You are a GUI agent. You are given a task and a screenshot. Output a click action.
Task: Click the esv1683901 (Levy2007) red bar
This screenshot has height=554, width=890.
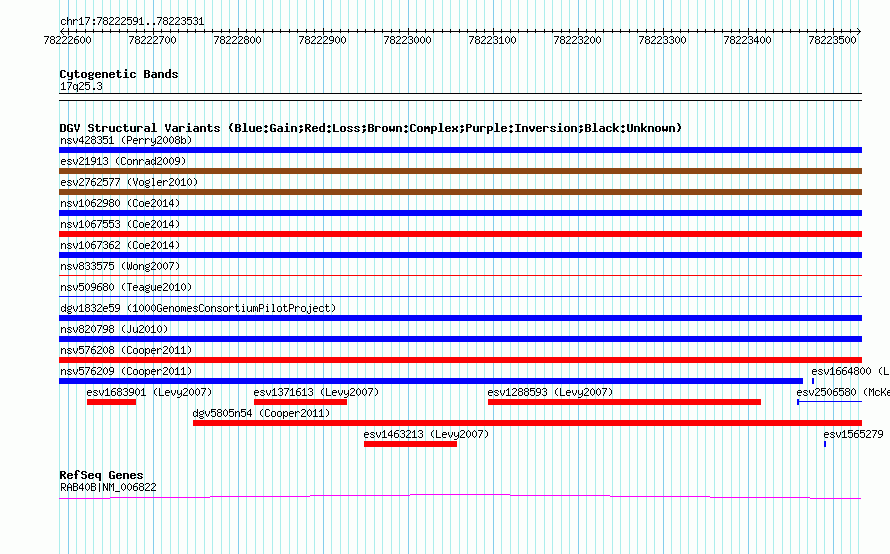pyautogui.click(x=111, y=402)
